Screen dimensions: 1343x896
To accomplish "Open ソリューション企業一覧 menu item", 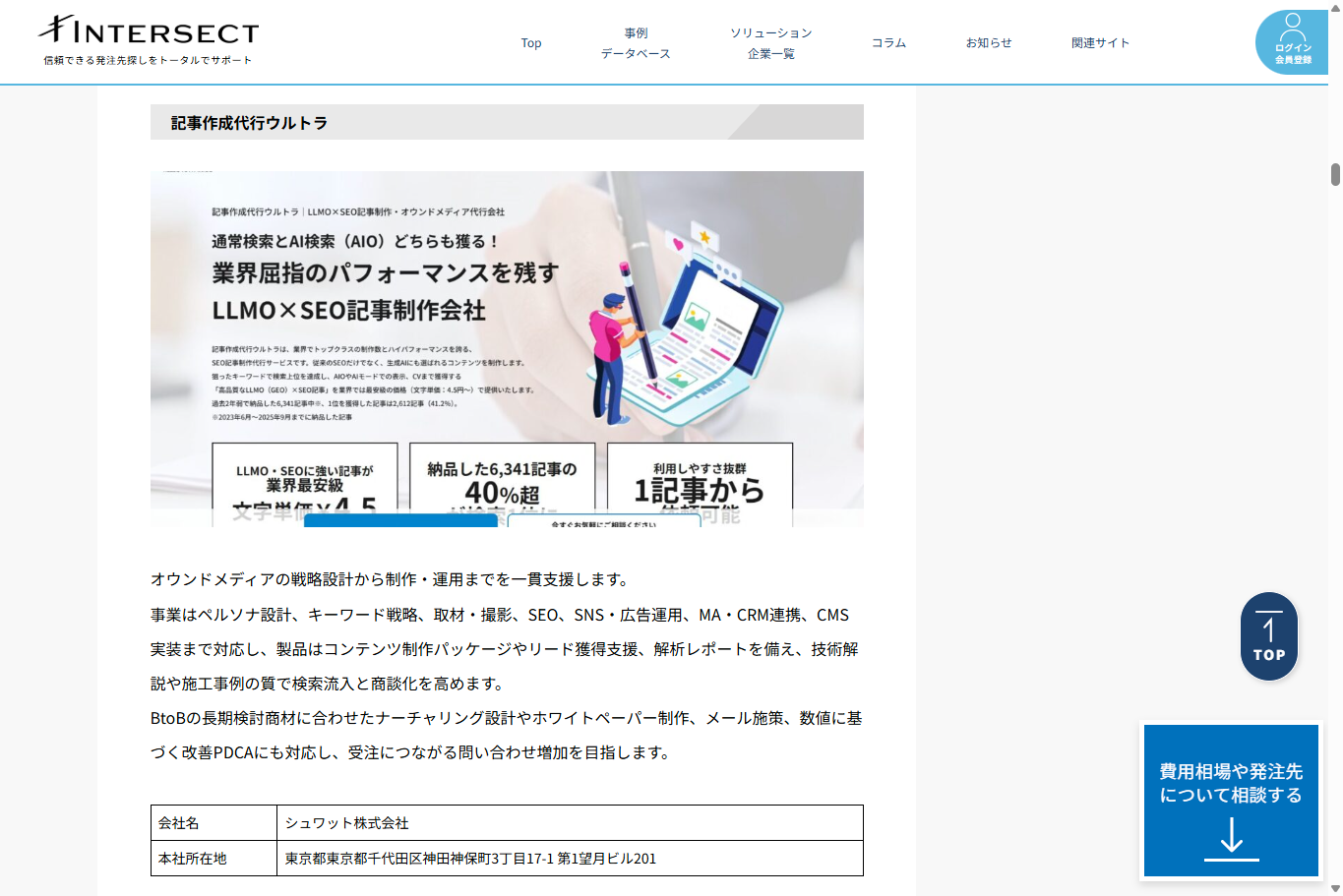I will (770, 43).
